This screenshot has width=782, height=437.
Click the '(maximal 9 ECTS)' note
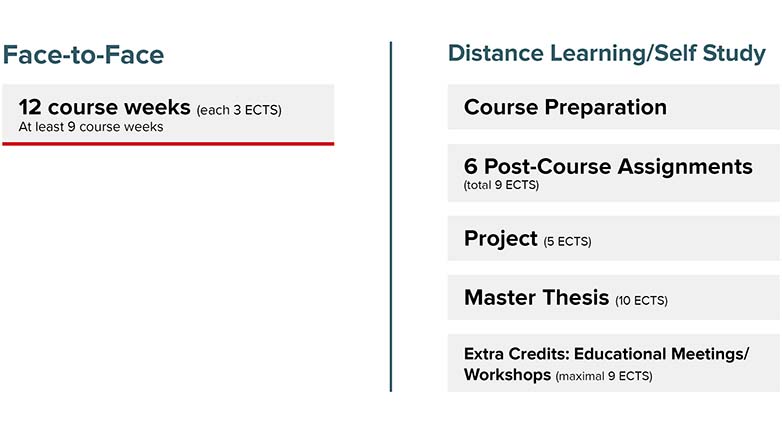pos(604,377)
